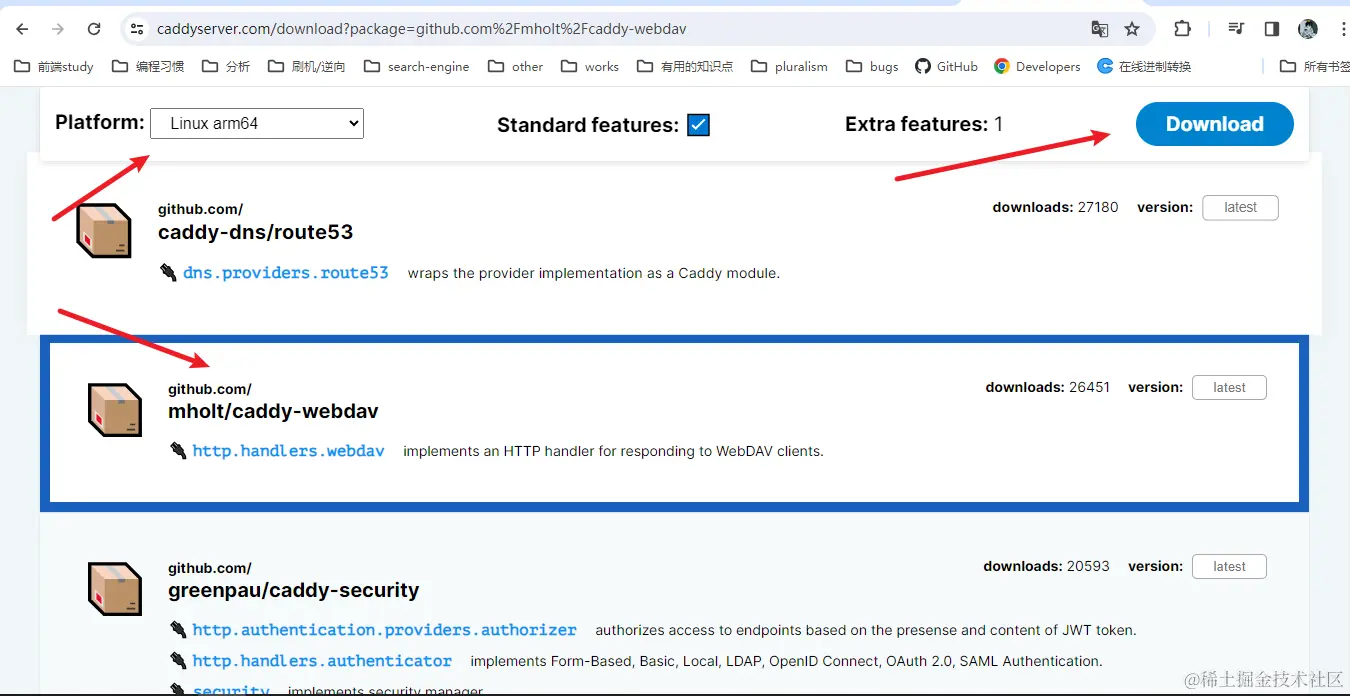Select mholt/caddy-webdav package title
The height and width of the screenshot is (696, 1350).
tap(273, 411)
